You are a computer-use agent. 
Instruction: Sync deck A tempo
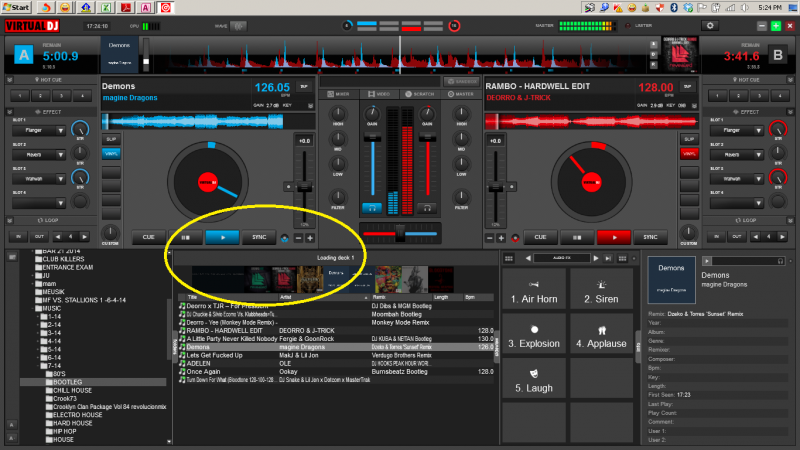(259, 237)
